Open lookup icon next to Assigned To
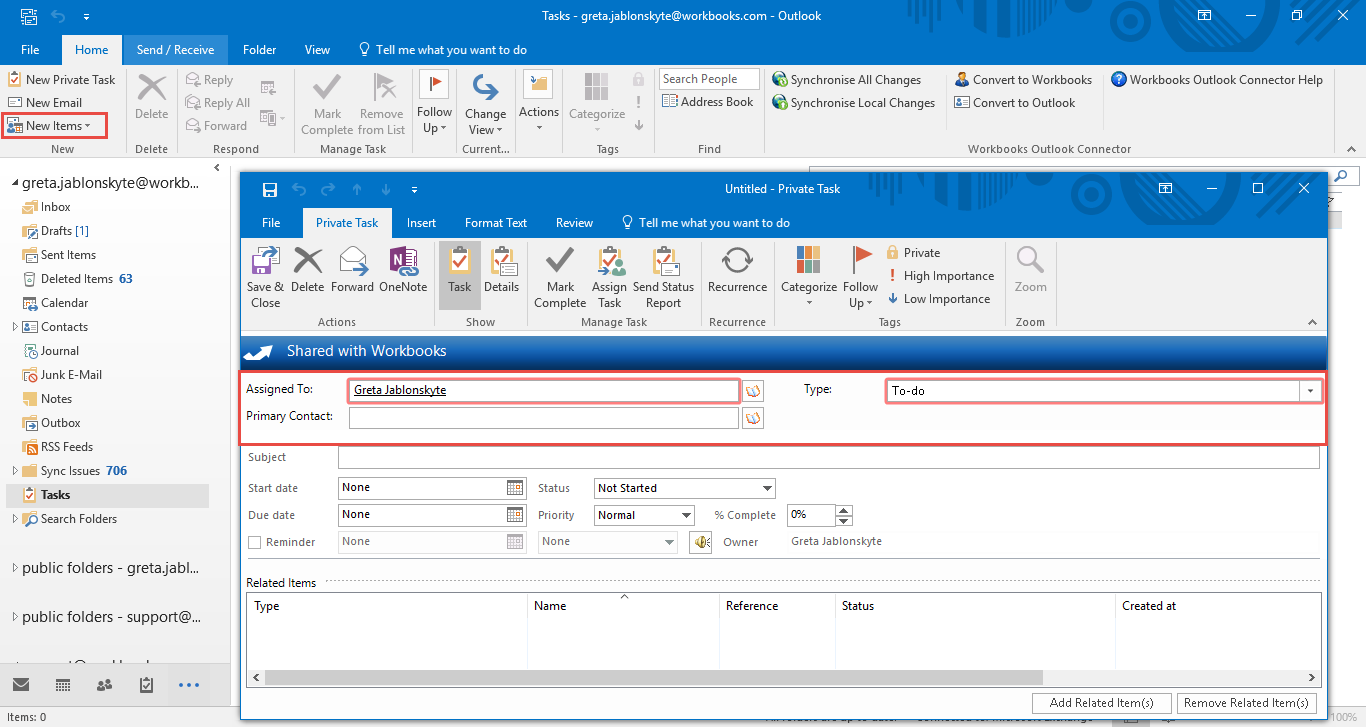 753,391
